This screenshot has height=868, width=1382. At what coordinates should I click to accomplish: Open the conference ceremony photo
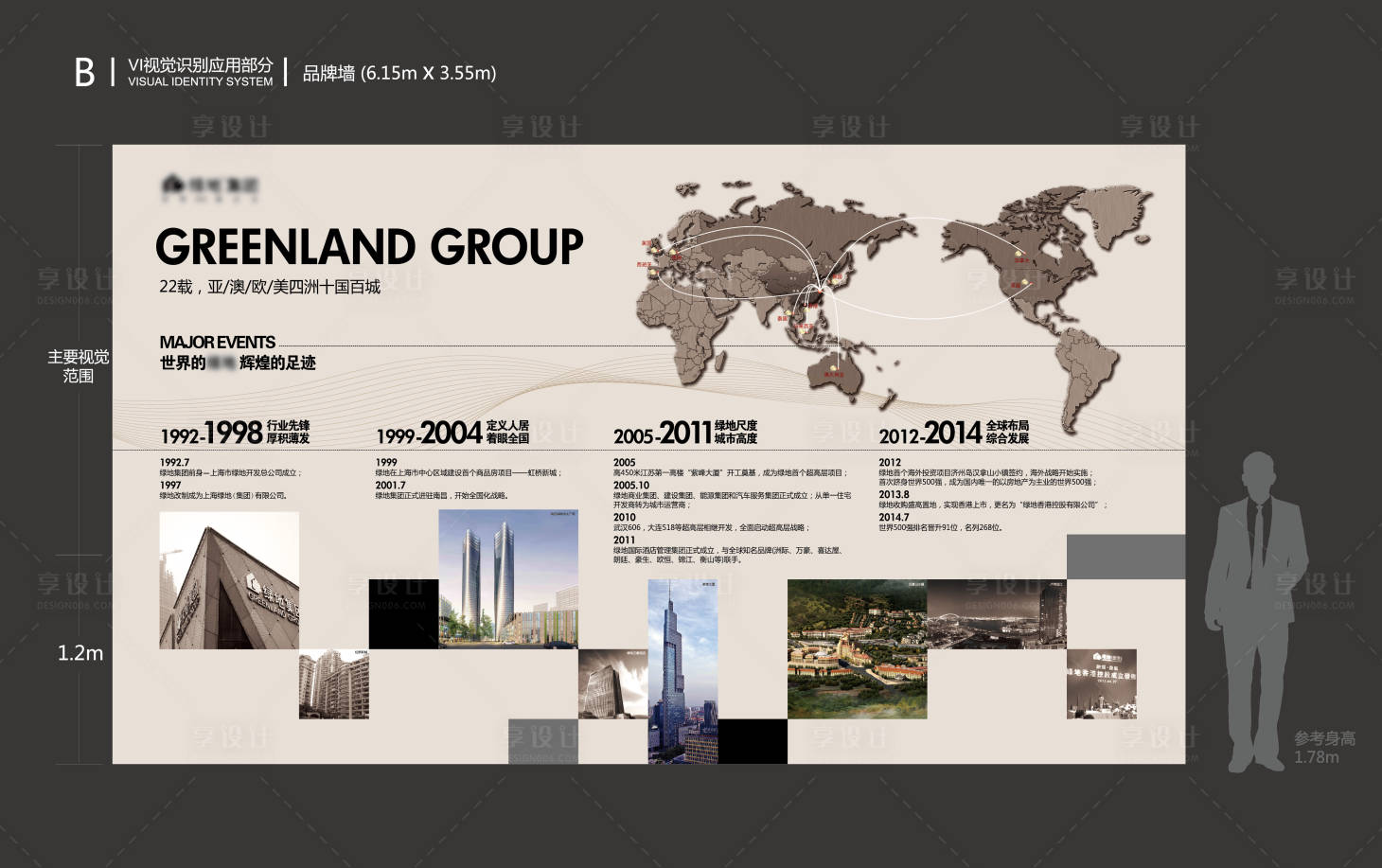coord(1102,683)
